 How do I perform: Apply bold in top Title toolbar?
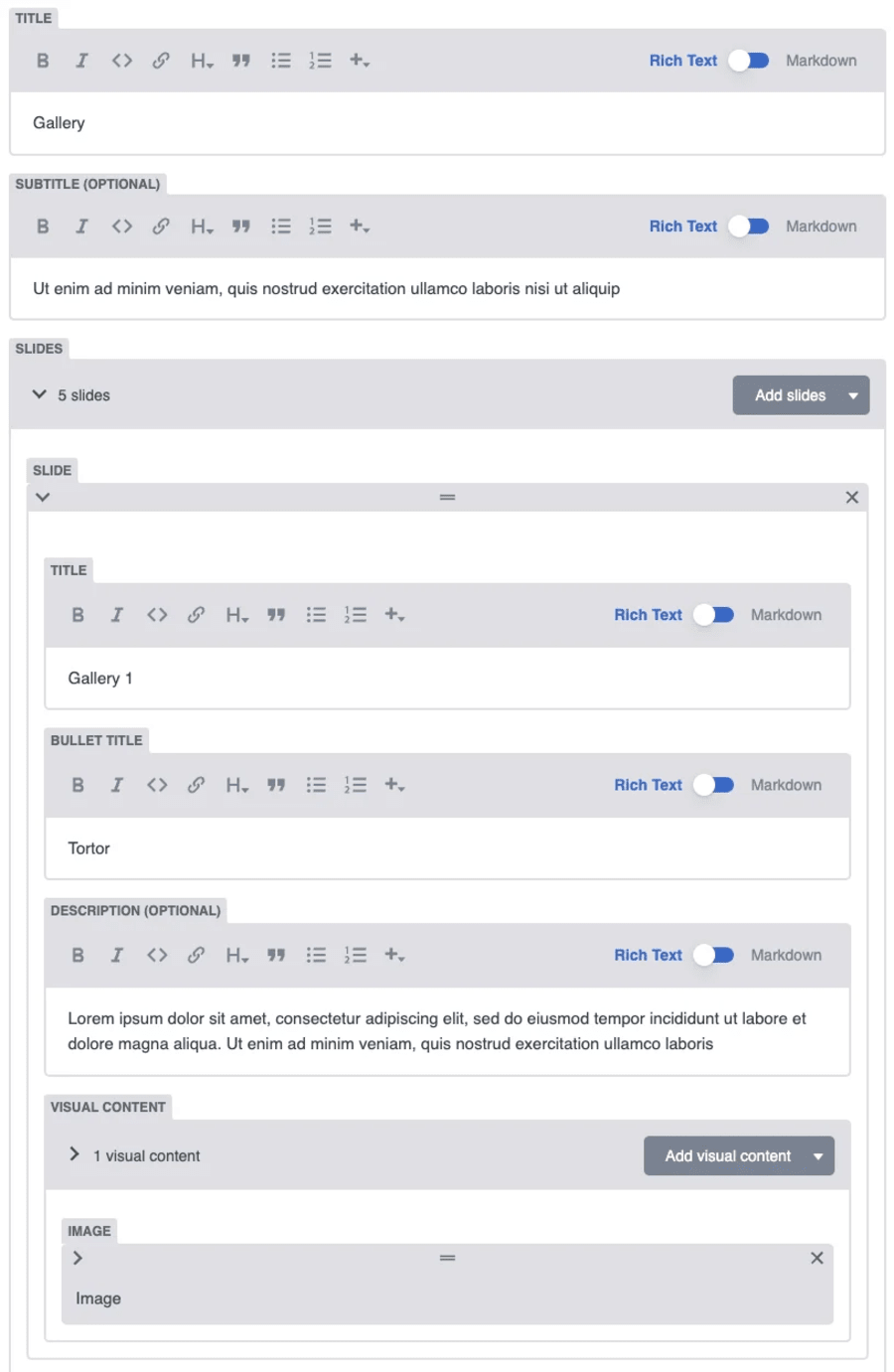43,61
